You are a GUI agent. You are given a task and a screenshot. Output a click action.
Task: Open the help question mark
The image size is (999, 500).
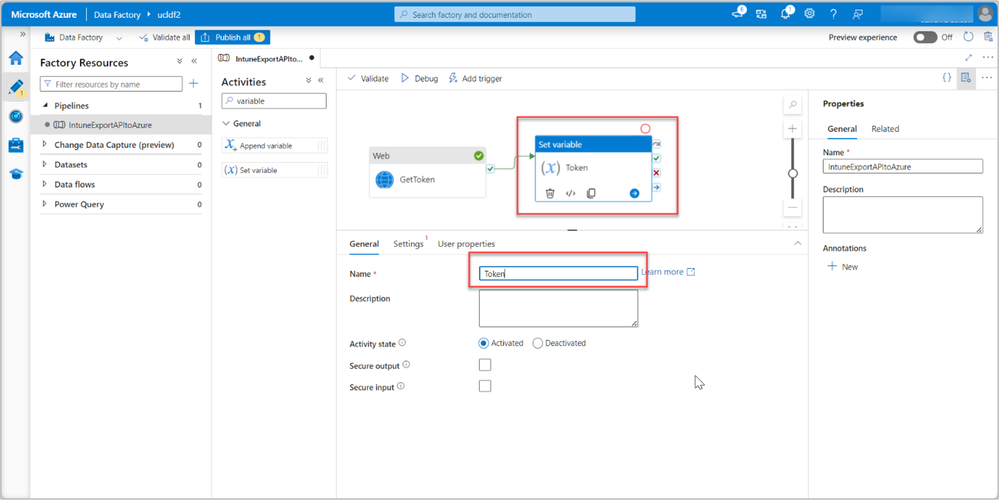(833, 14)
